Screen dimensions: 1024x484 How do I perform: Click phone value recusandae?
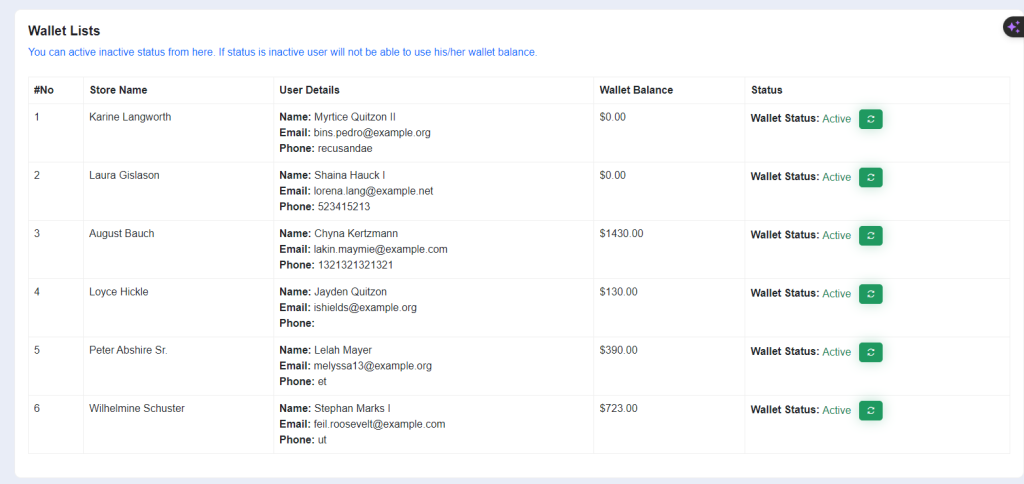pyautogui.click(x=345, y=148)
